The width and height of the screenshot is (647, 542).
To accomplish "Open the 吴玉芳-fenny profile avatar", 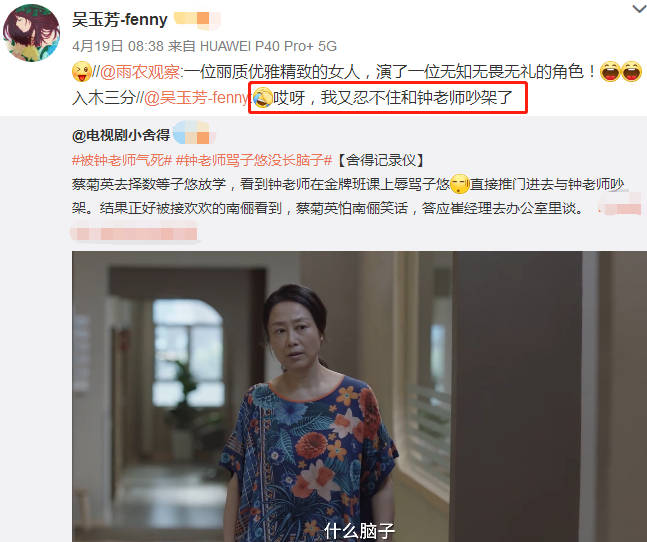I will [31, 33].
